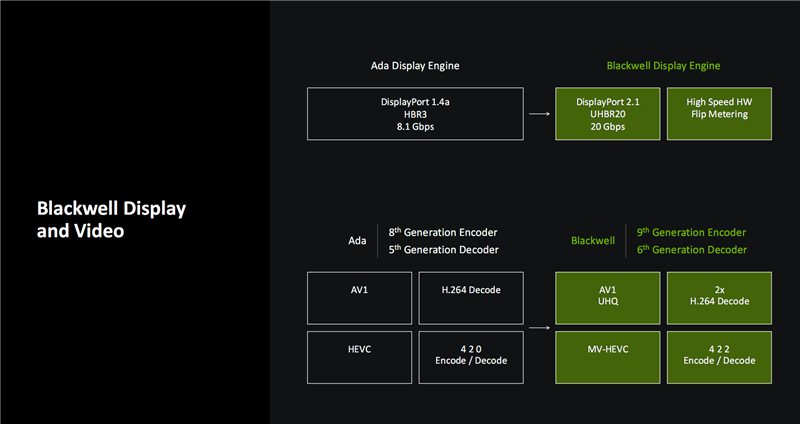Screen dimensions: 800x424
Task: Click the 2x H.264 Decode box
Action: tap(719, 298)
